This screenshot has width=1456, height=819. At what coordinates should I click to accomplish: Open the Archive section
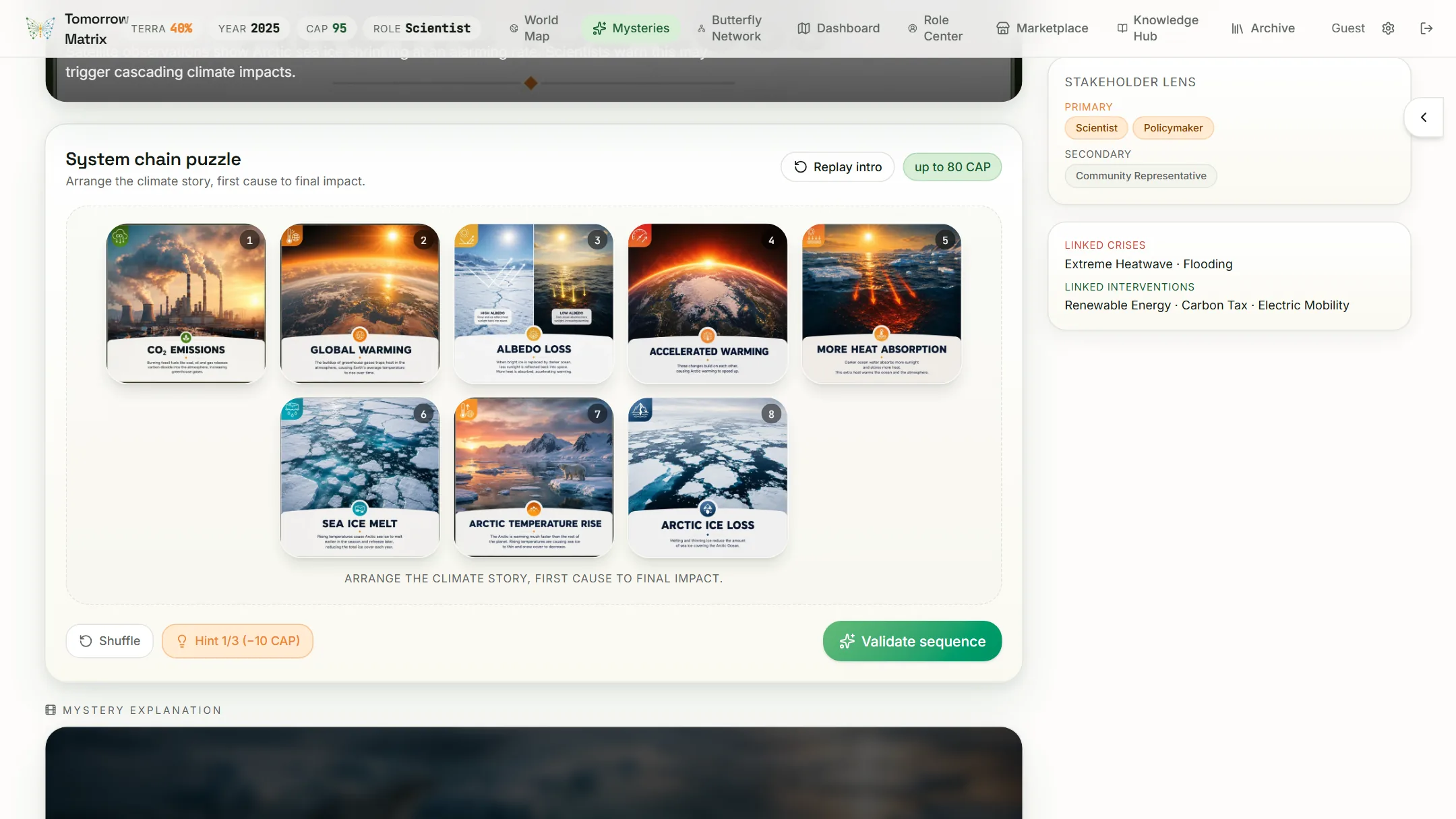[x=1263, y=28]
